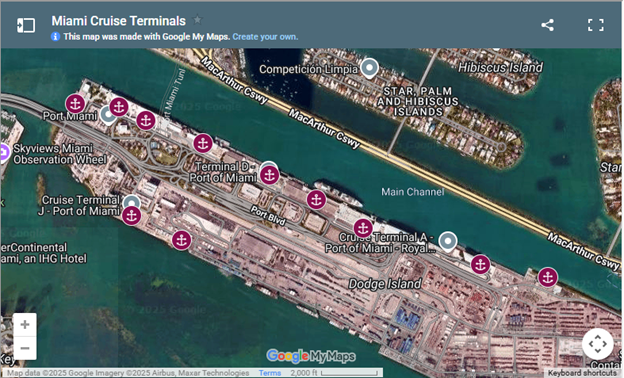Click the Google My Maps logo
Viewport: 624px width, 378px height.
tap(311, 356)
